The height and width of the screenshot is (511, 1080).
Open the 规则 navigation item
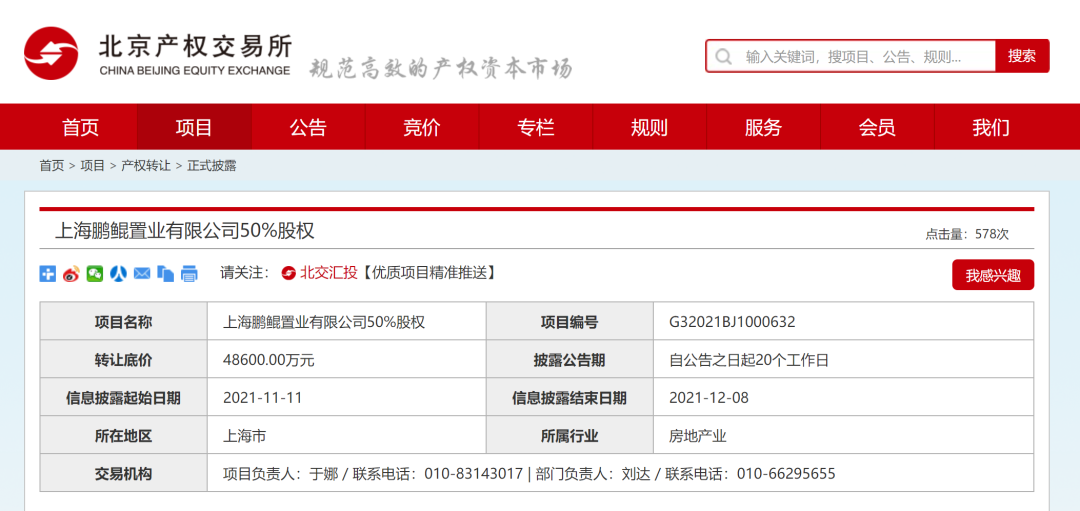click(649, 127)
